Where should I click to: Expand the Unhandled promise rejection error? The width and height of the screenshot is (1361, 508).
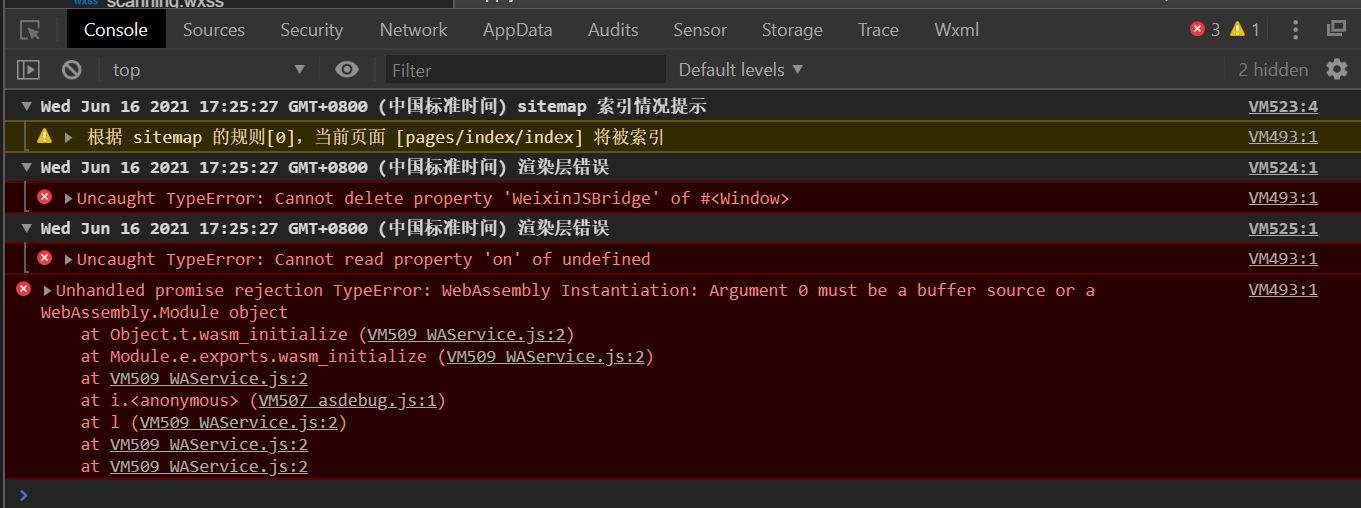pyautogui.click(x=47, y=291)
